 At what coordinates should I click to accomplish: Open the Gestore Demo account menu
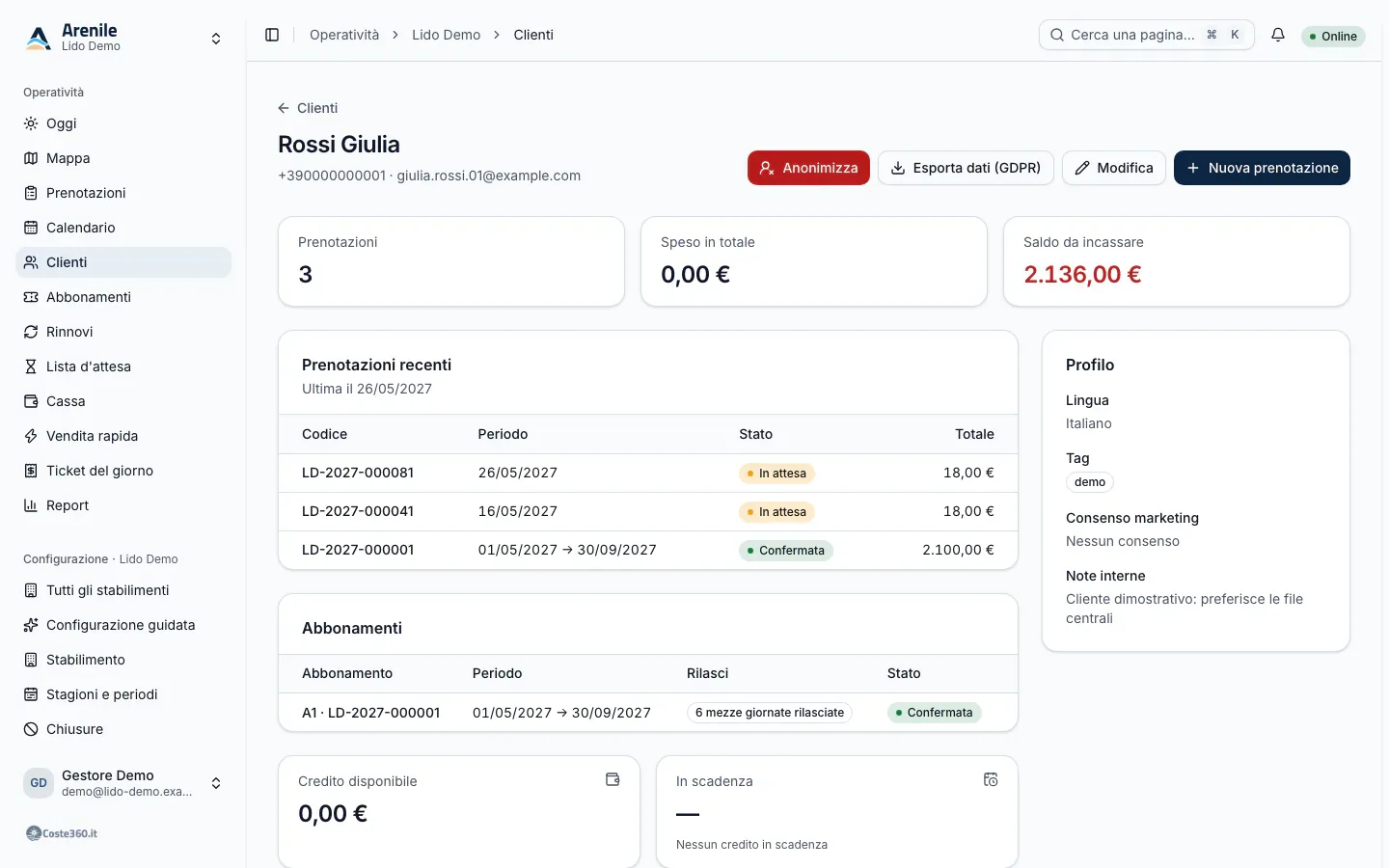(123, 783)
